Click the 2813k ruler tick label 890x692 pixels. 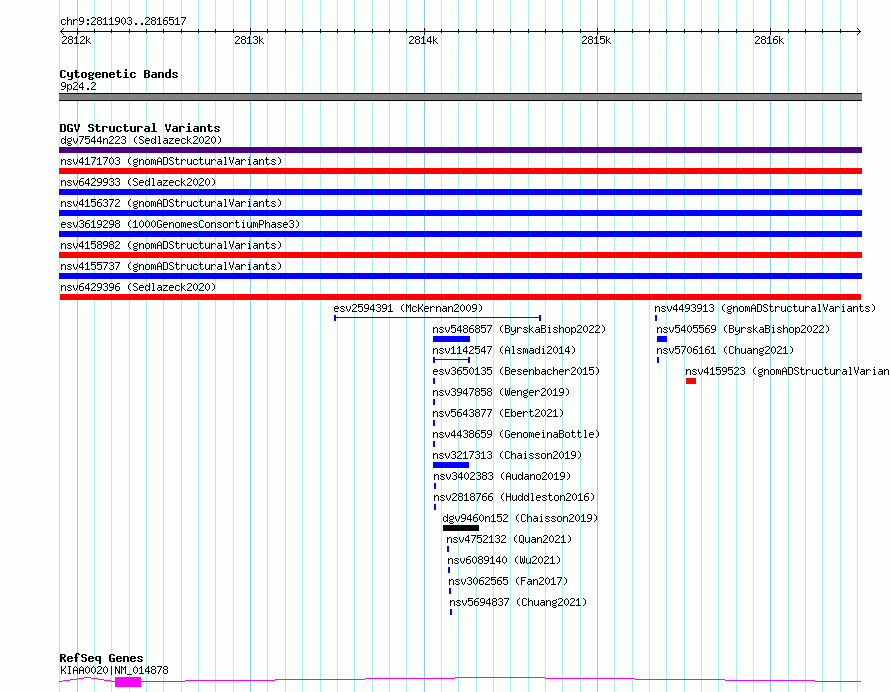[249, 40]
